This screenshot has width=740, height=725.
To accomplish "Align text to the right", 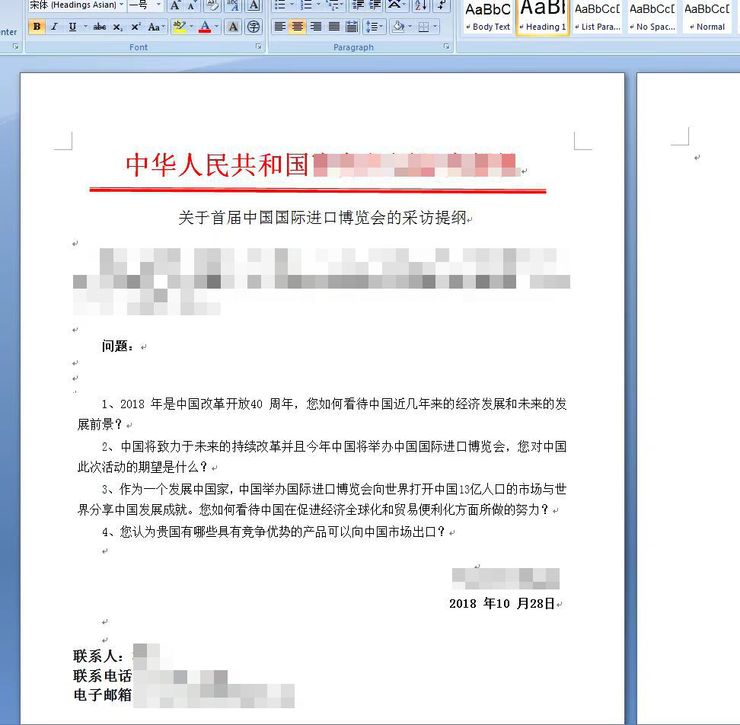I will point(316,27).
